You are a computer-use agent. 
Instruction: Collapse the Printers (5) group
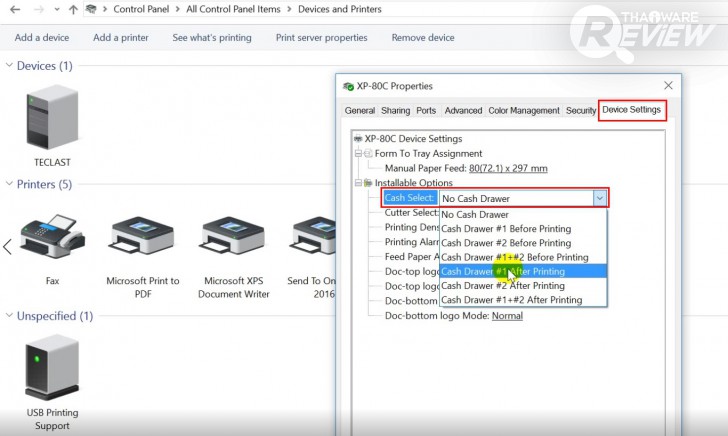point(9,184)
